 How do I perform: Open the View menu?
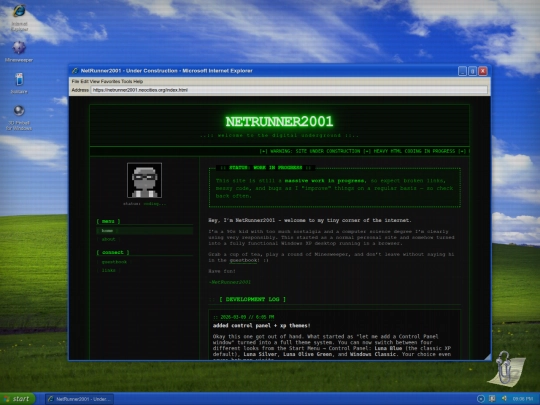(95, 82)
